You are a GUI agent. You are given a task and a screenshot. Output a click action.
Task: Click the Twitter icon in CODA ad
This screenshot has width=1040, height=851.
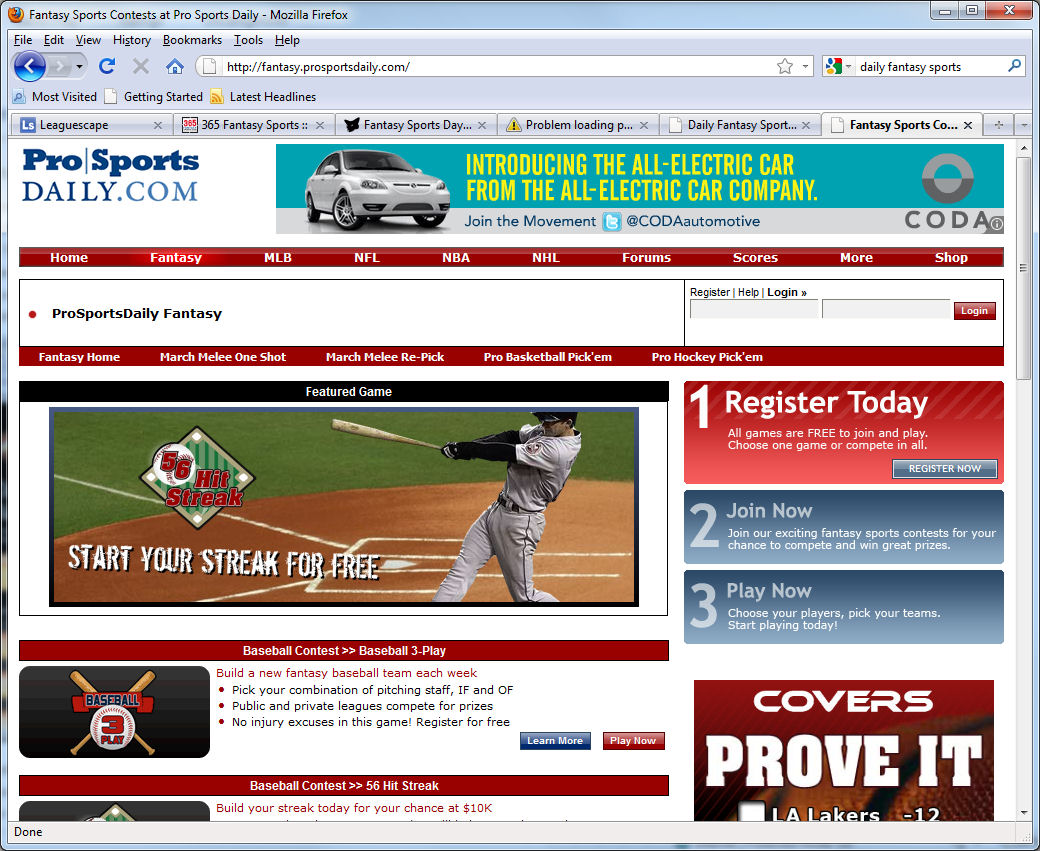click(x=612, y=222)
